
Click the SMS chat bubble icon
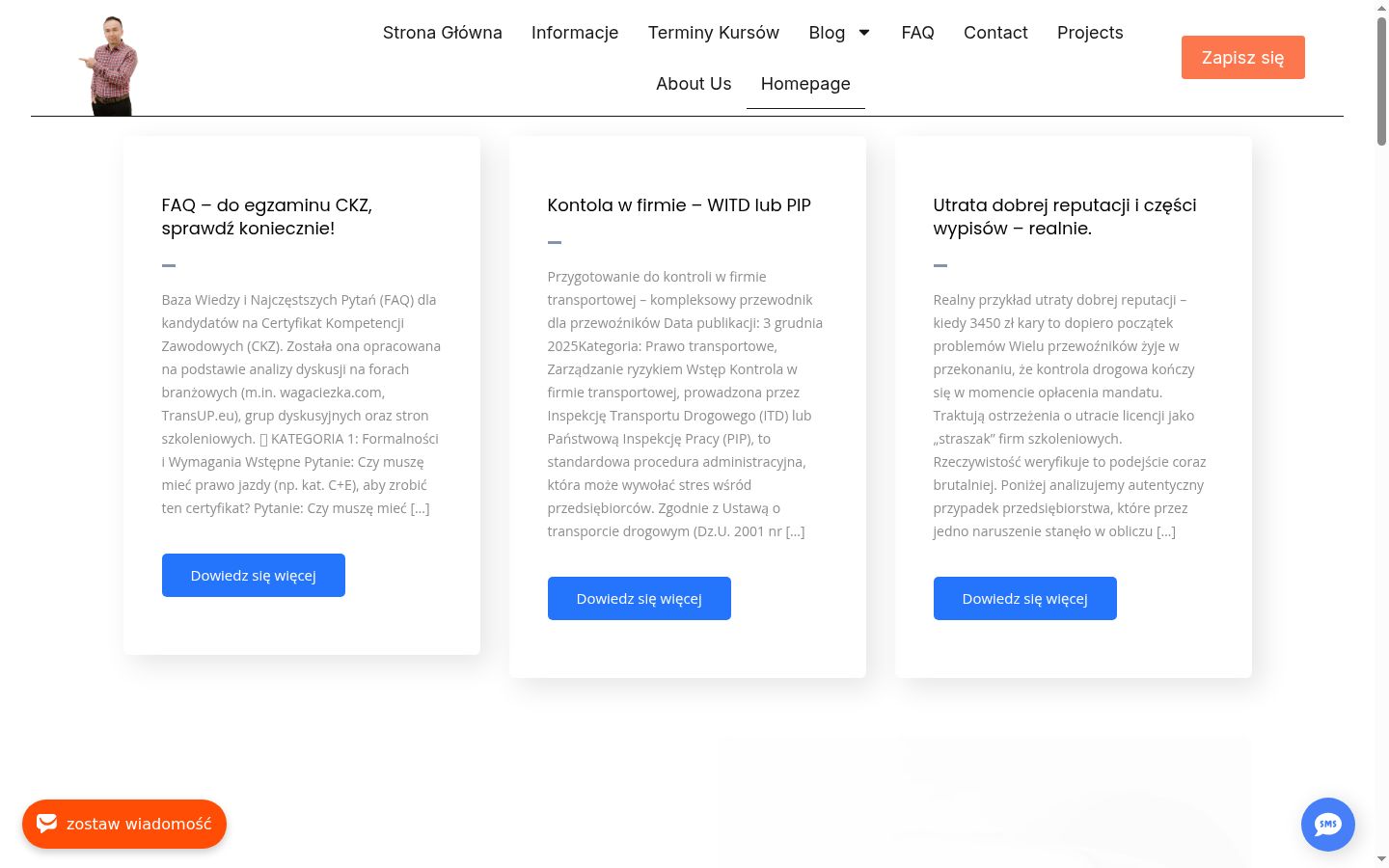[1327, 825]
